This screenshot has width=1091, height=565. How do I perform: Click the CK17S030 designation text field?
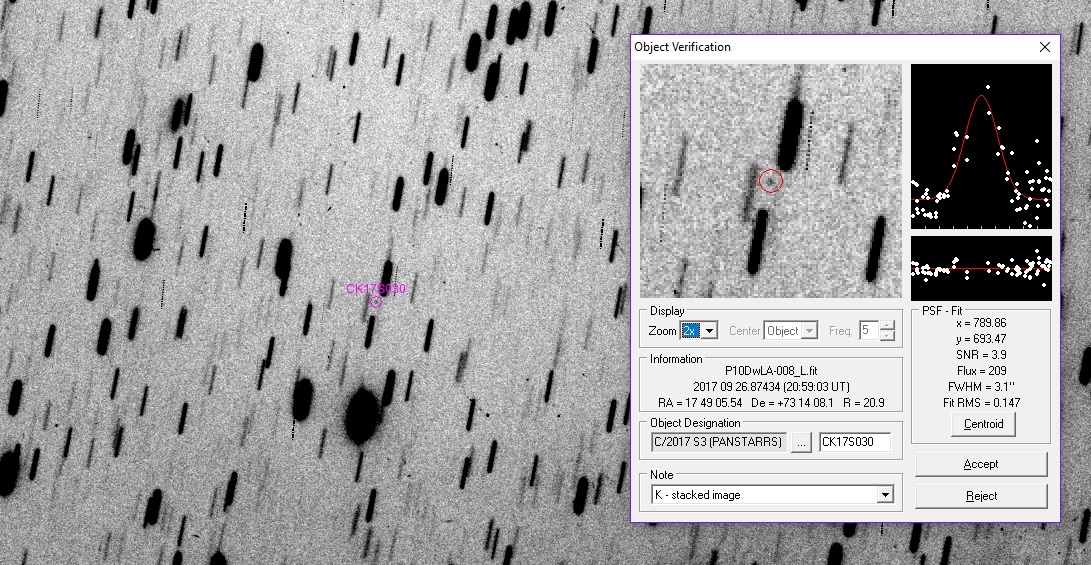pyautogui.click(x=854, y=442)
